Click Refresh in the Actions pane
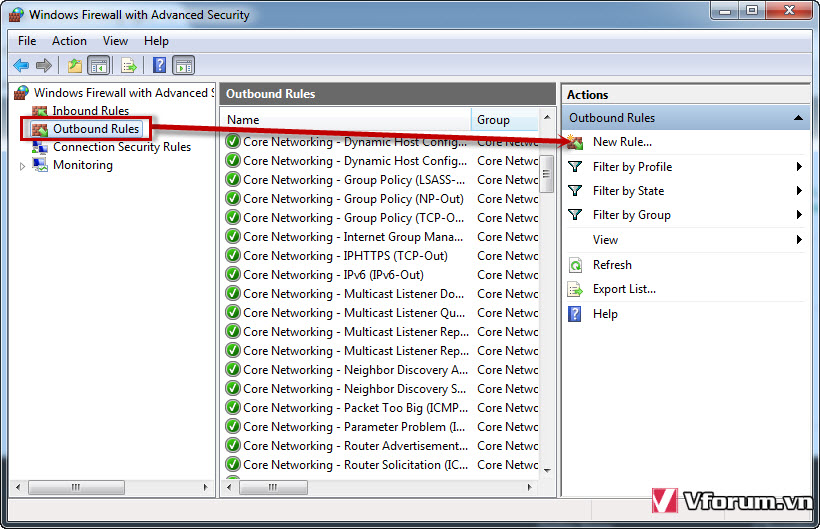Viewport: 820px width, 529px height. [x=612, y=265]
